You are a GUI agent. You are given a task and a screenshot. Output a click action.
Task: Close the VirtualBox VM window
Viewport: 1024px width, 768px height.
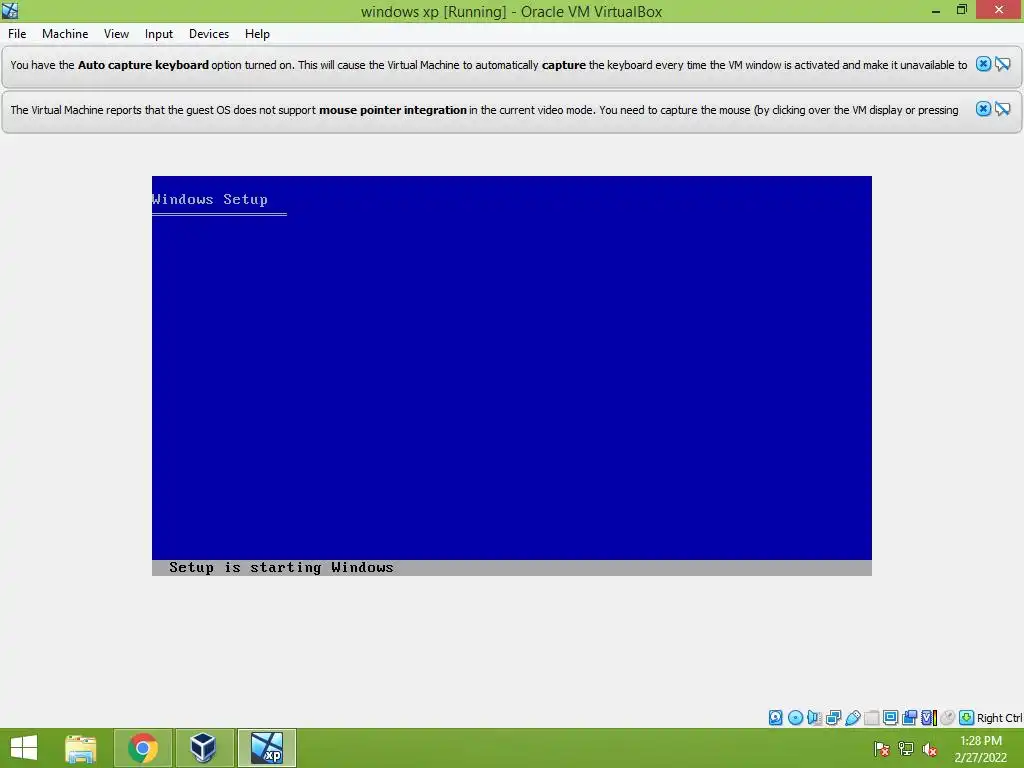pyautogui.click(x=999, y=10)
